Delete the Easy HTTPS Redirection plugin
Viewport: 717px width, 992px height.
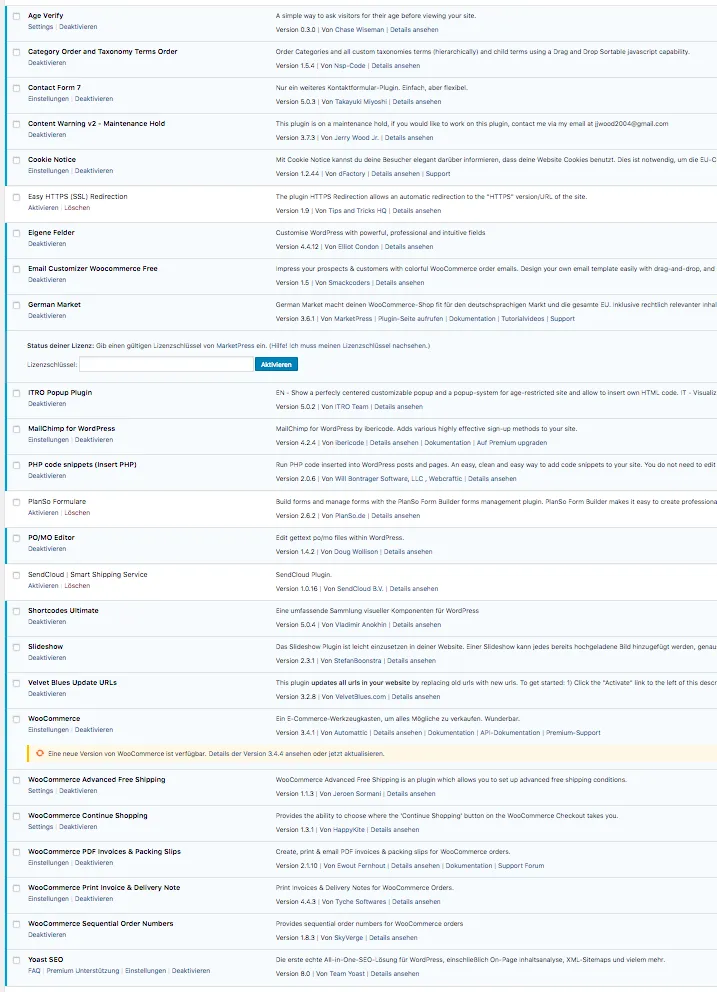[77, 208]
